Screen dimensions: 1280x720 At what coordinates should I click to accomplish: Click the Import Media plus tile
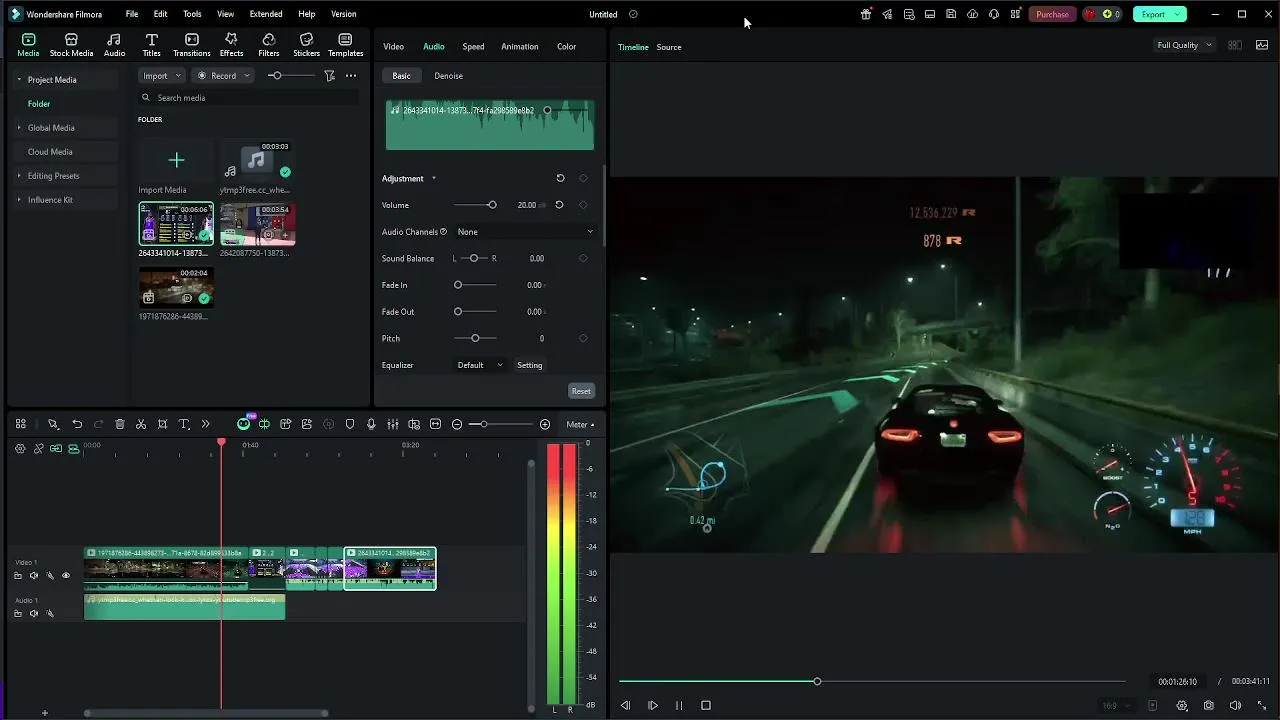click(176, 160)
